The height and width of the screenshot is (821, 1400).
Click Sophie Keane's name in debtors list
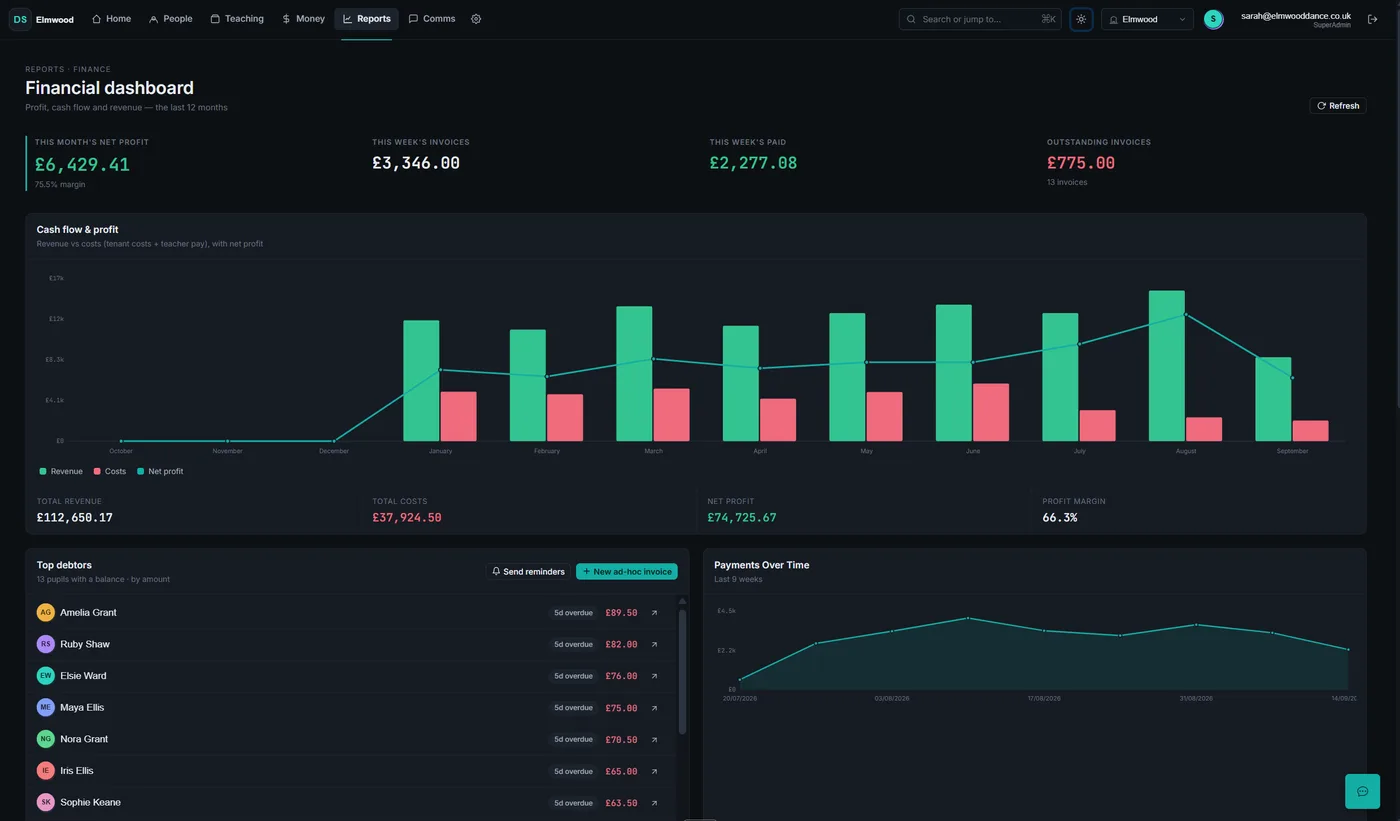tap(90, 802)
